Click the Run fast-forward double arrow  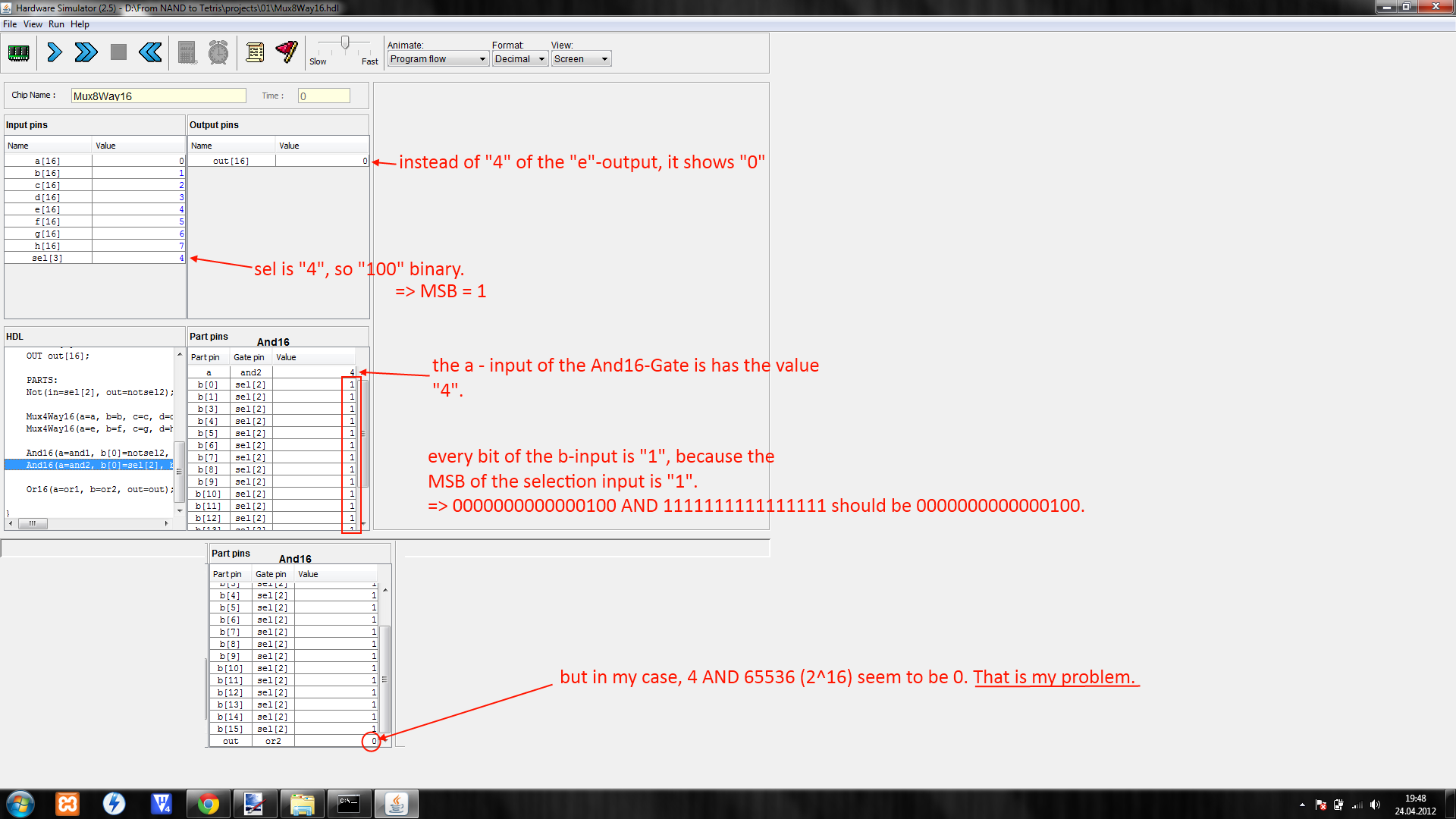[x=86, y=53]
